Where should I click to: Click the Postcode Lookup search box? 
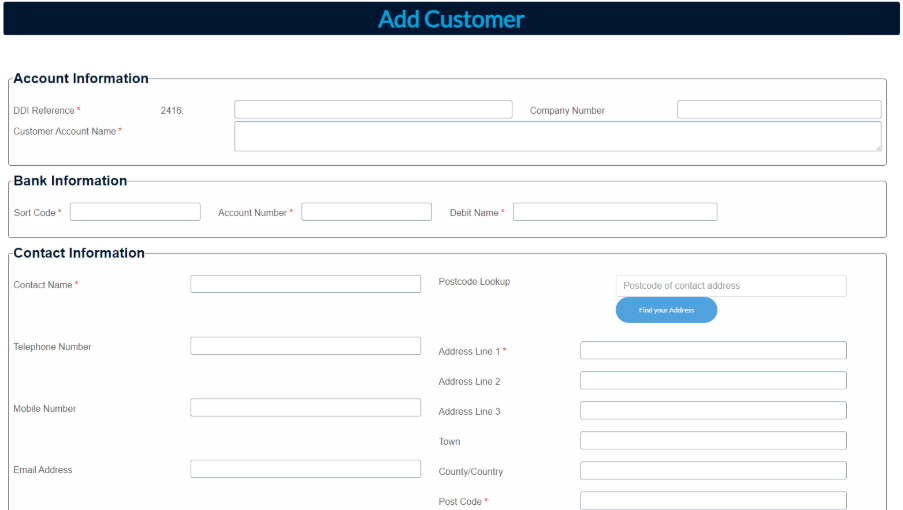click(x=731, y=286)
